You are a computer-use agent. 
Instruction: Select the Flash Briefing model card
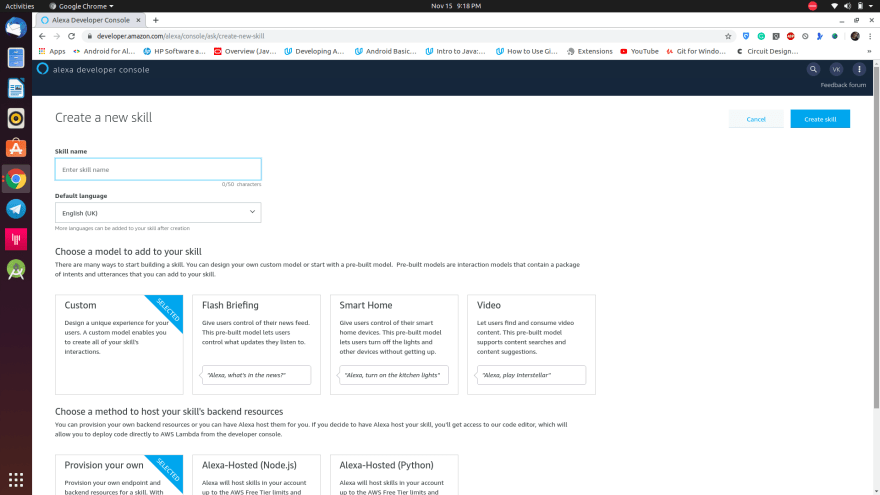(x=256, y=344)
